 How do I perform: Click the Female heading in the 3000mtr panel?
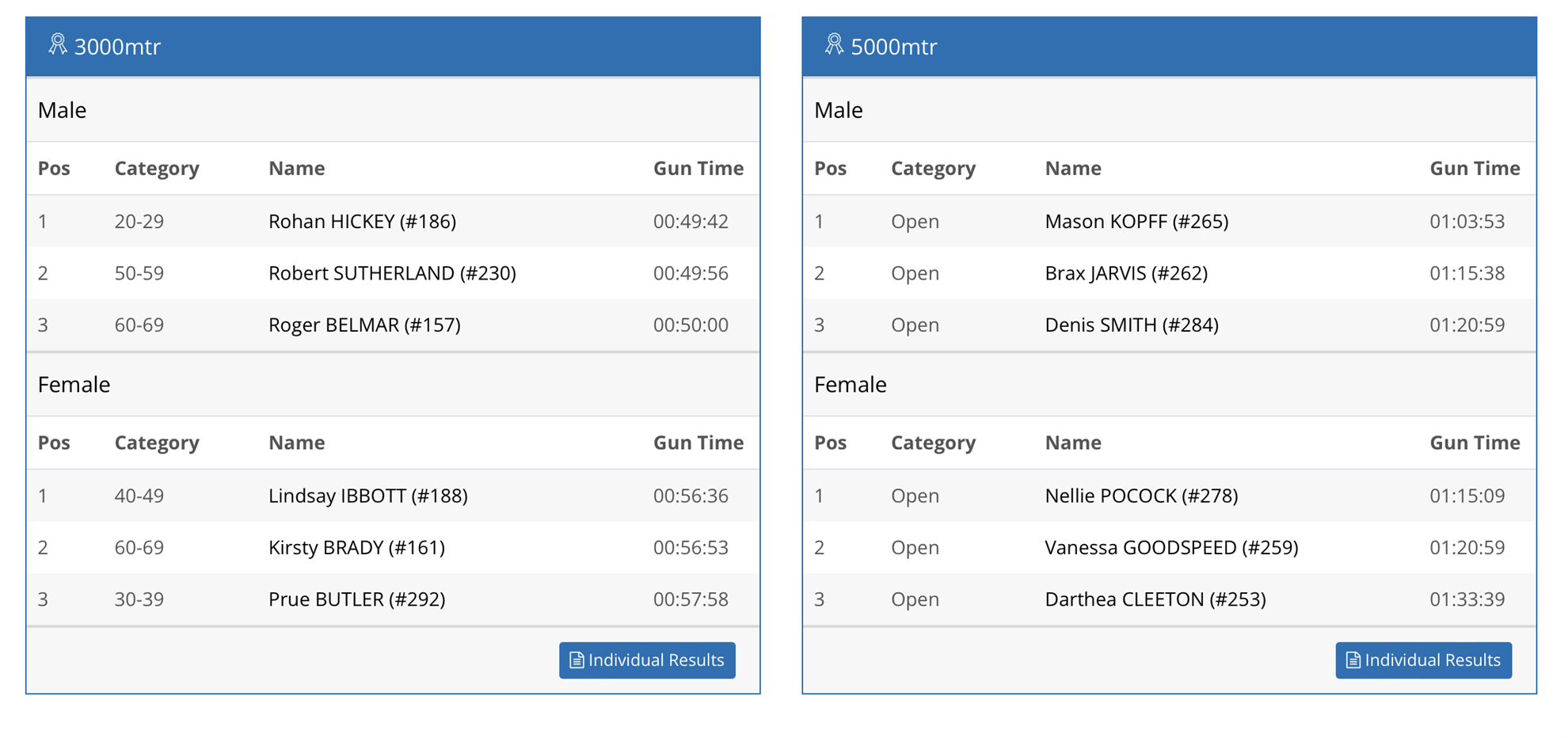point(74,385)
